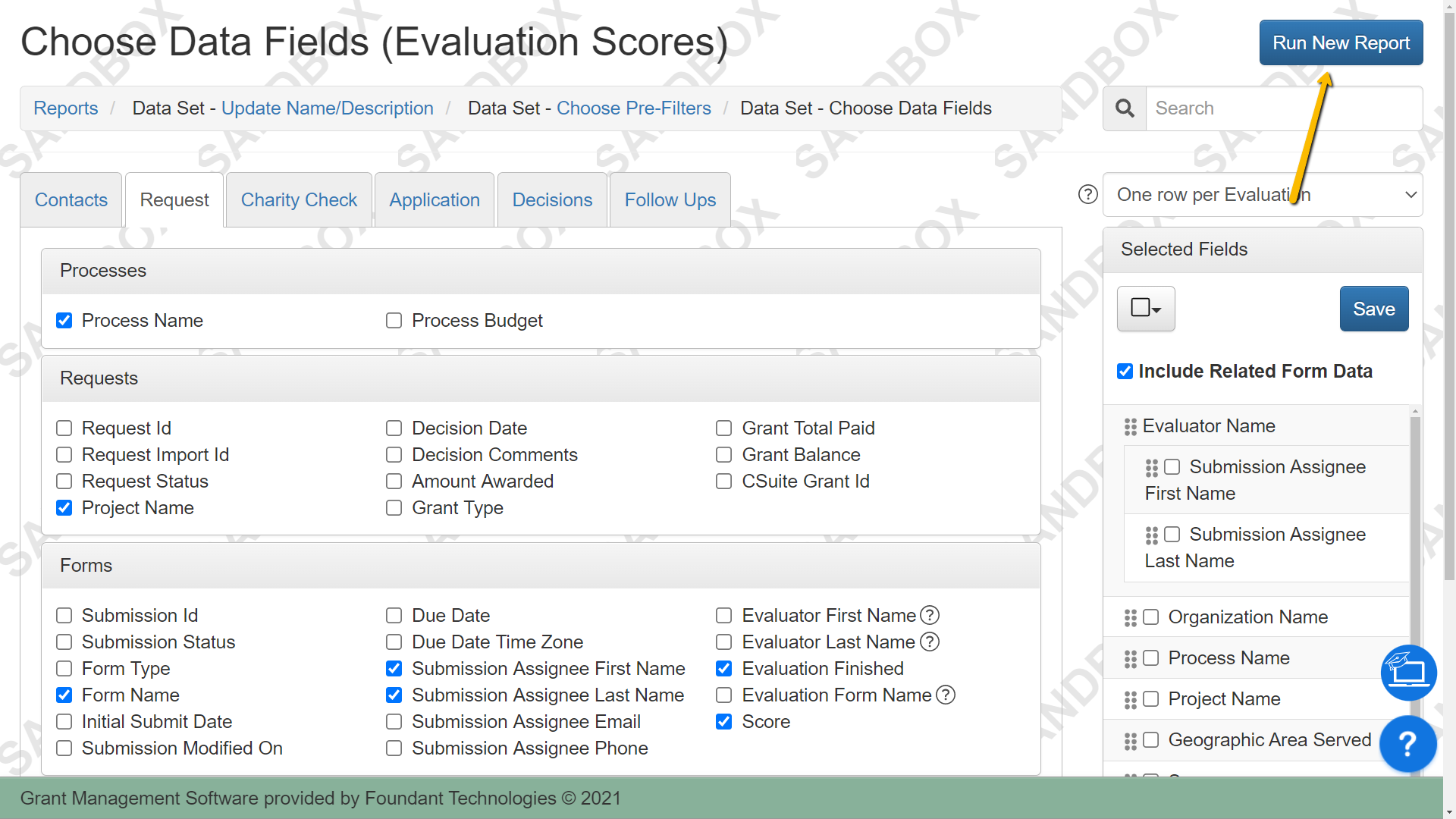
Task: Click the Run New Report button
Action: point(1340,42)
